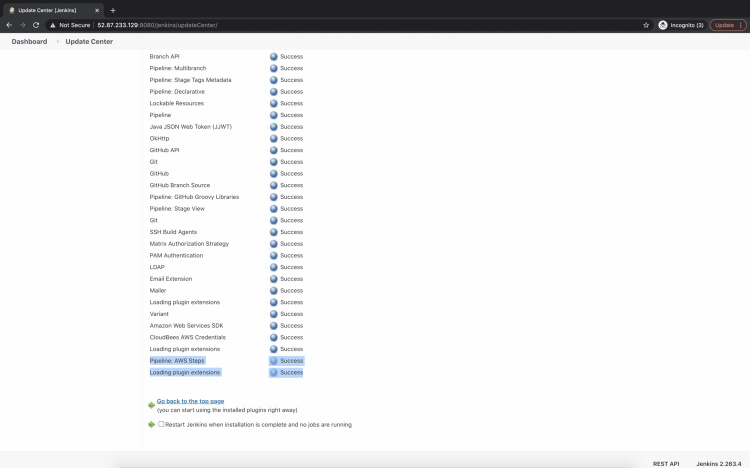Click the Mailer plugin status ball icon
Screen dimensions: 750x468
pos(273,290)
